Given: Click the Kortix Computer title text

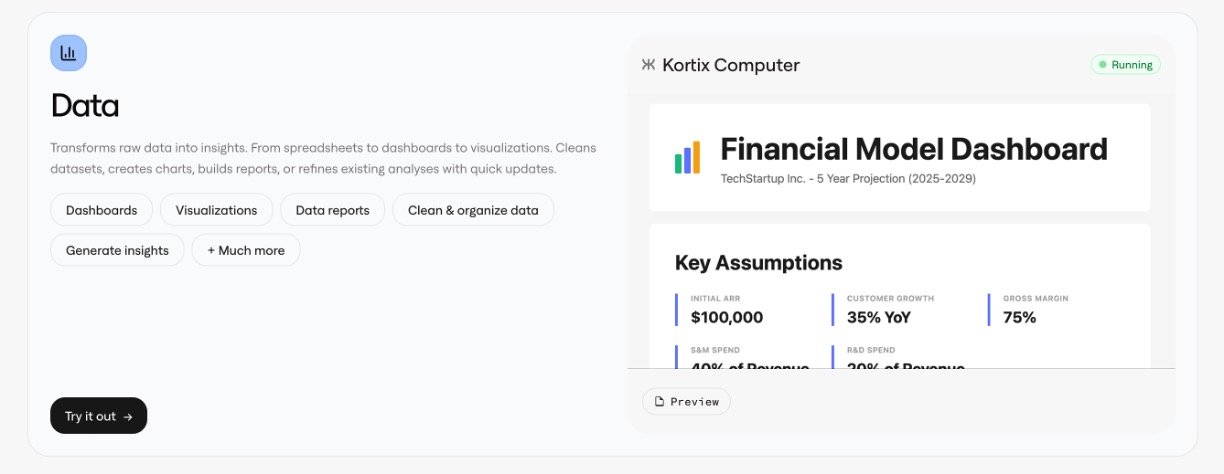Looking at the screenshot, I should tap(731, 65).
